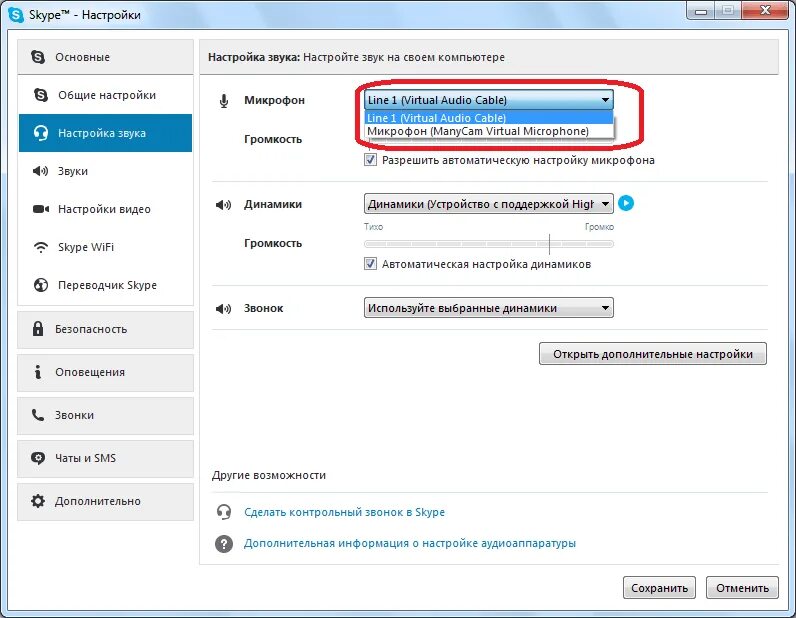Click the lock icon for Безопасность
The width and height of the screenshot is (796, 618).
(38, 329)
